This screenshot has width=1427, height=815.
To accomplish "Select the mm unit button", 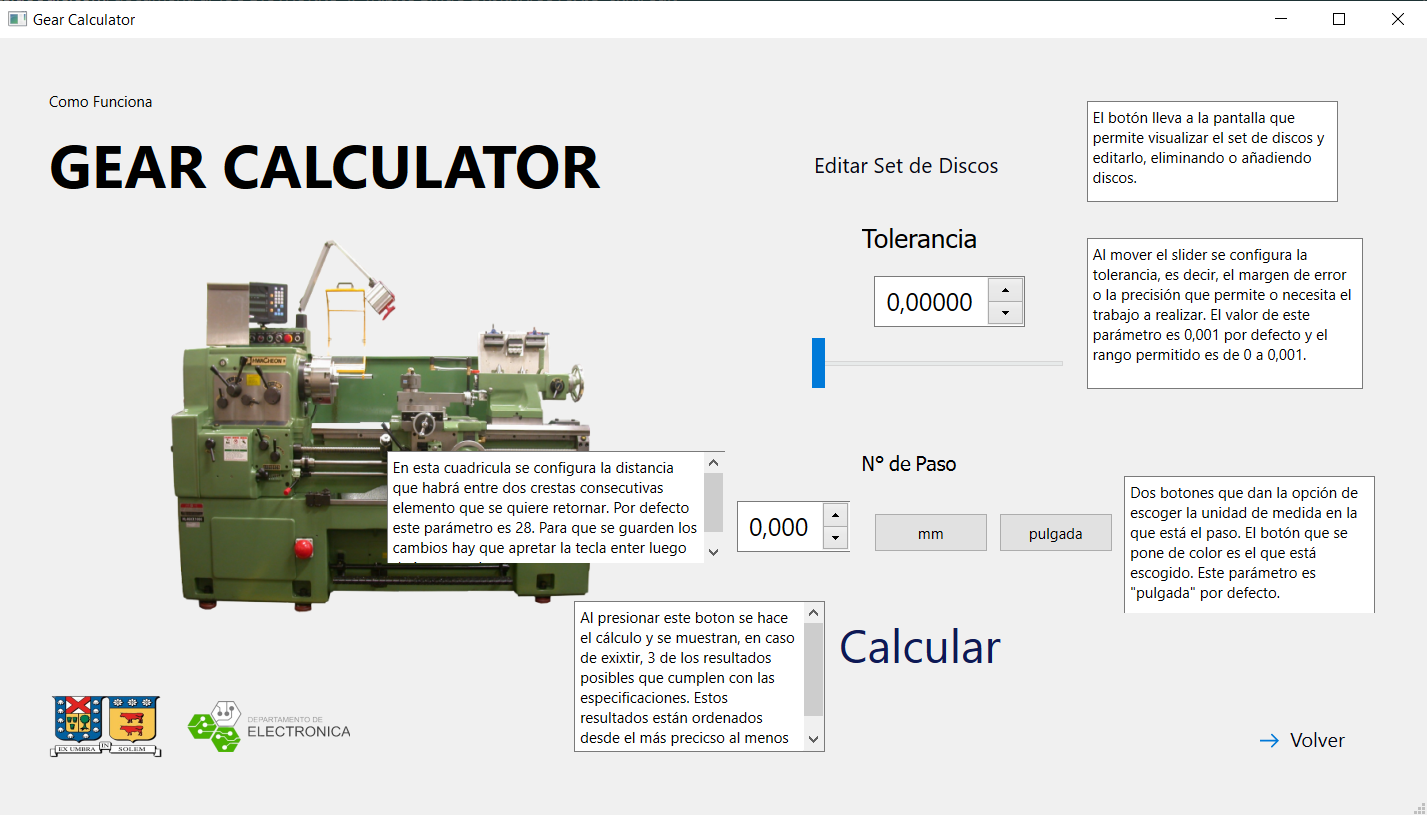I will click(930, 533).
